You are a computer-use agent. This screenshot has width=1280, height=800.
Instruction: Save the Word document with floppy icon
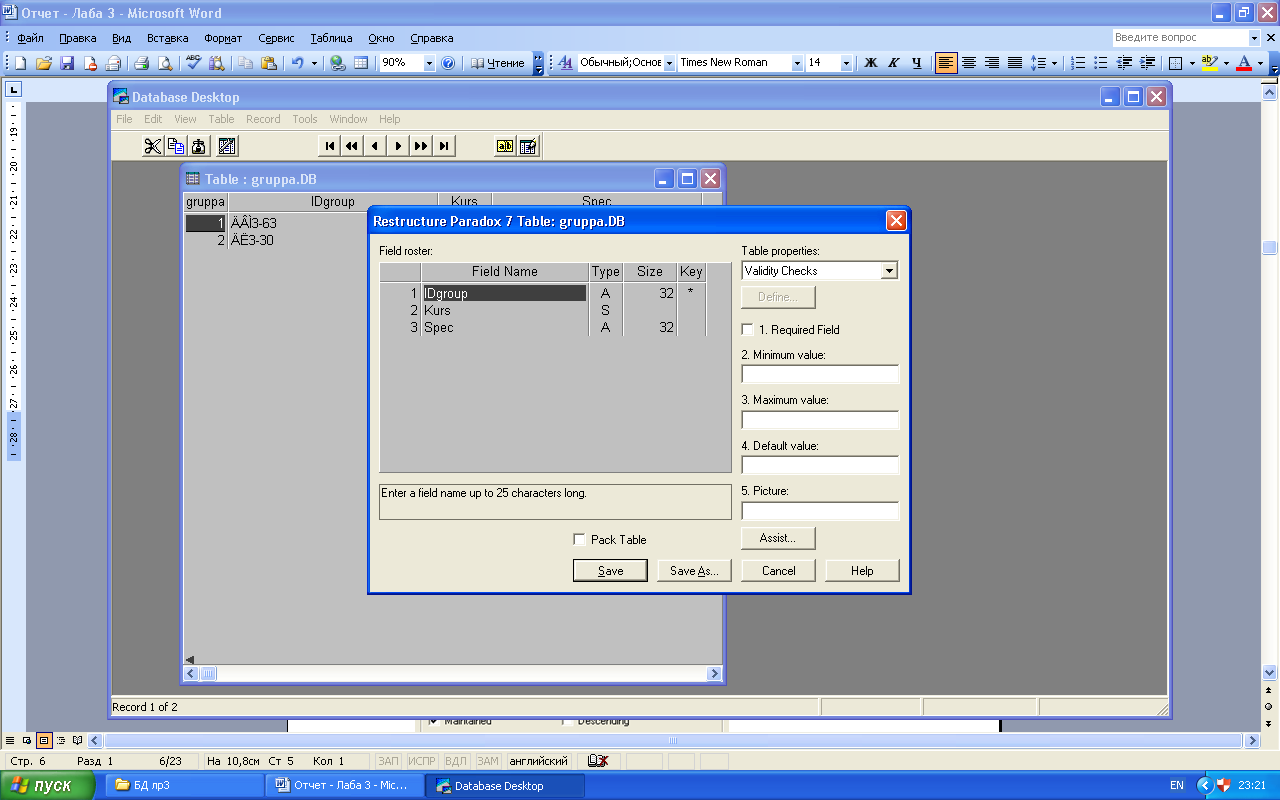67,63
